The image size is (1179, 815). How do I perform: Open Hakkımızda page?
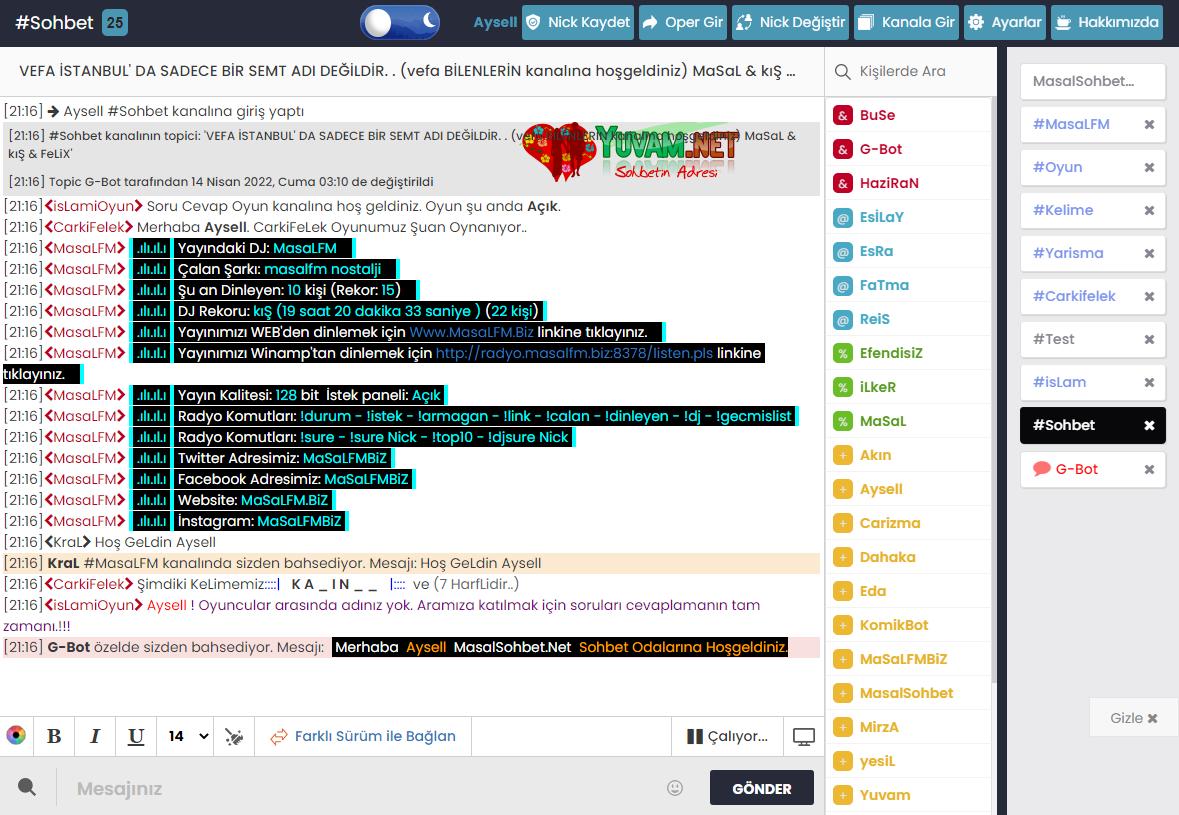(x=1107, y=23)
